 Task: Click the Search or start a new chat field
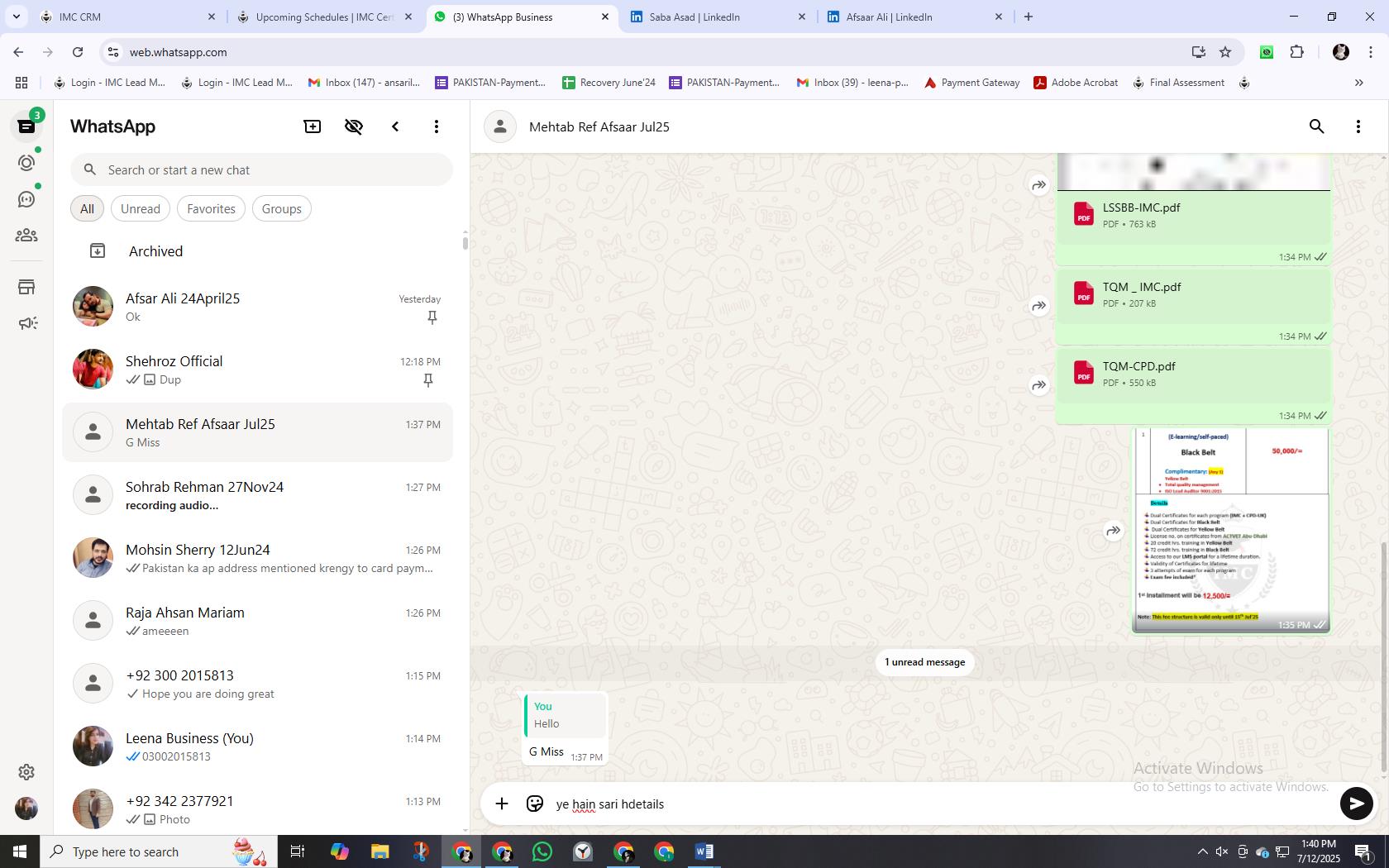click(x=261, y=170)
